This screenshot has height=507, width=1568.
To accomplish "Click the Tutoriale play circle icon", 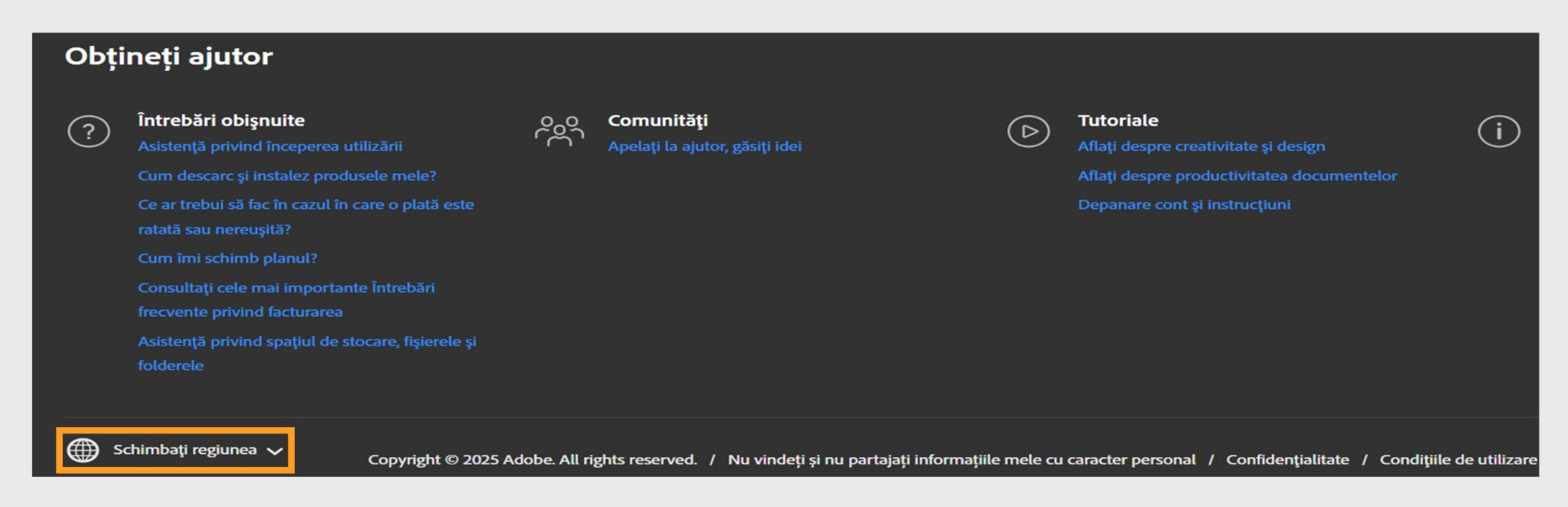I will point(1028,131).
